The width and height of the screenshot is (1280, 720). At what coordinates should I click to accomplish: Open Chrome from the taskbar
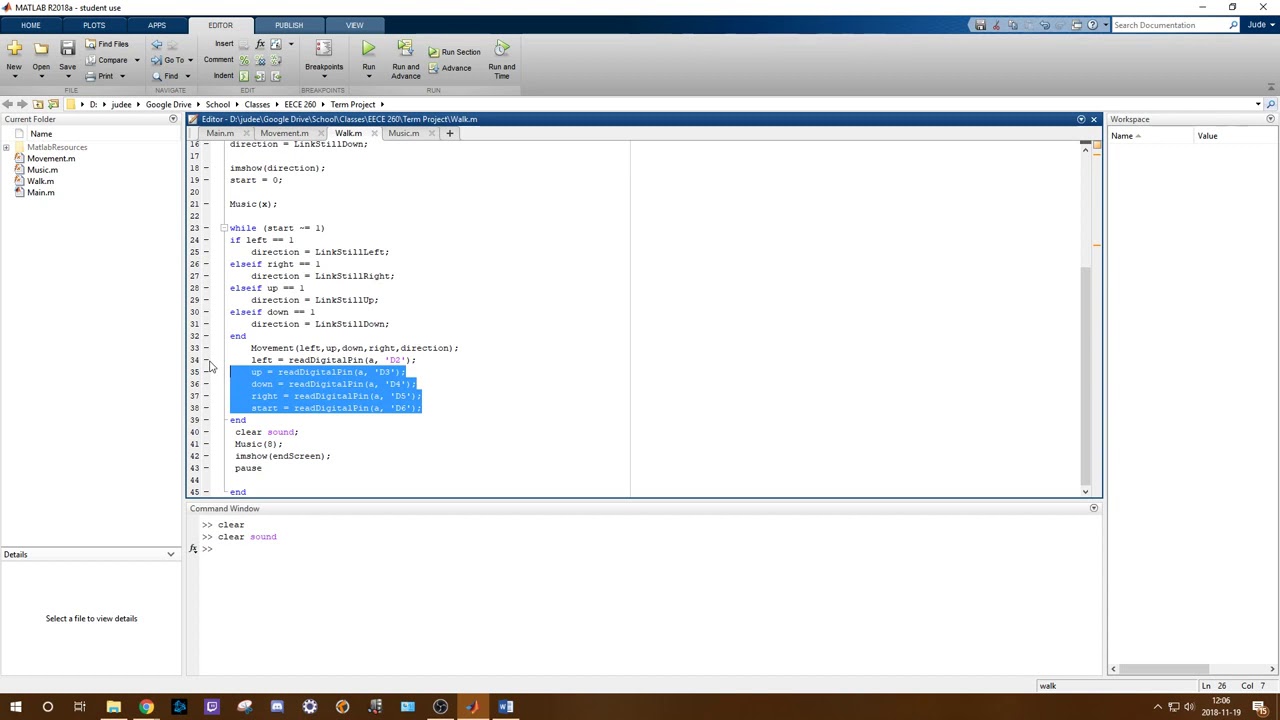[146, 707]
